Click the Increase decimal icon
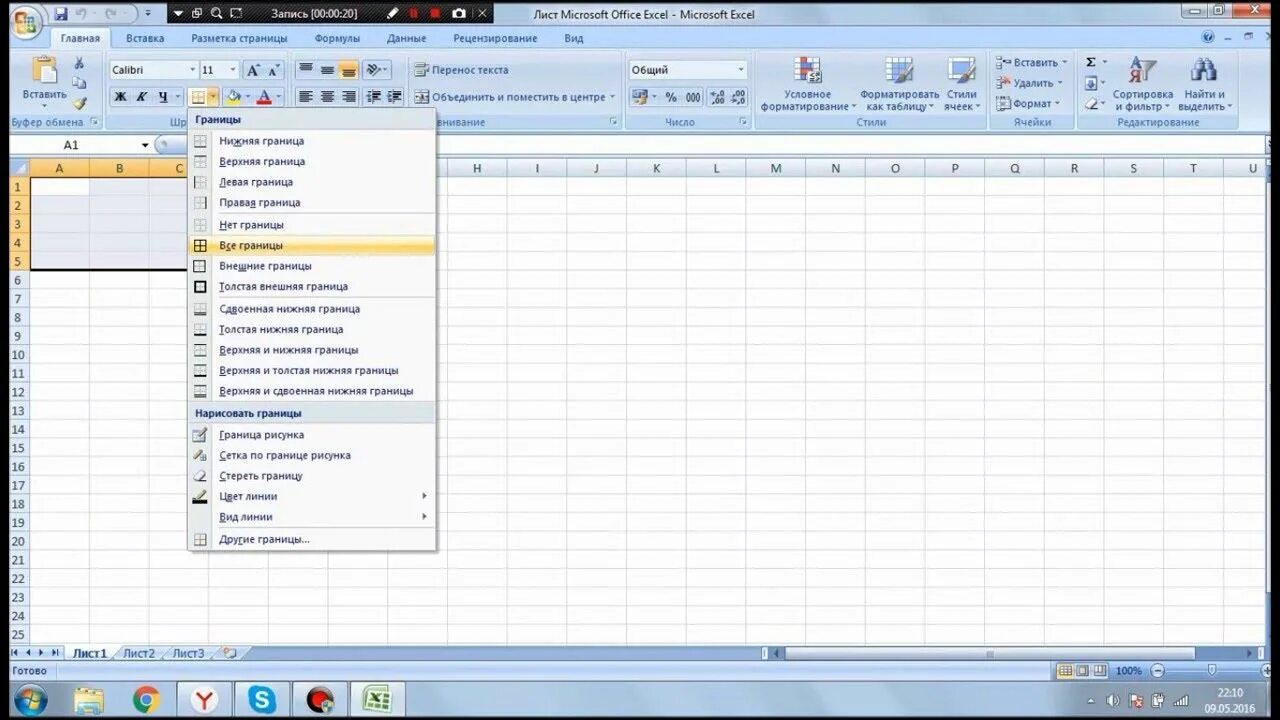The height and width of the screenshot is (720, 1280). pyautogui.click(x=717, y=97)
